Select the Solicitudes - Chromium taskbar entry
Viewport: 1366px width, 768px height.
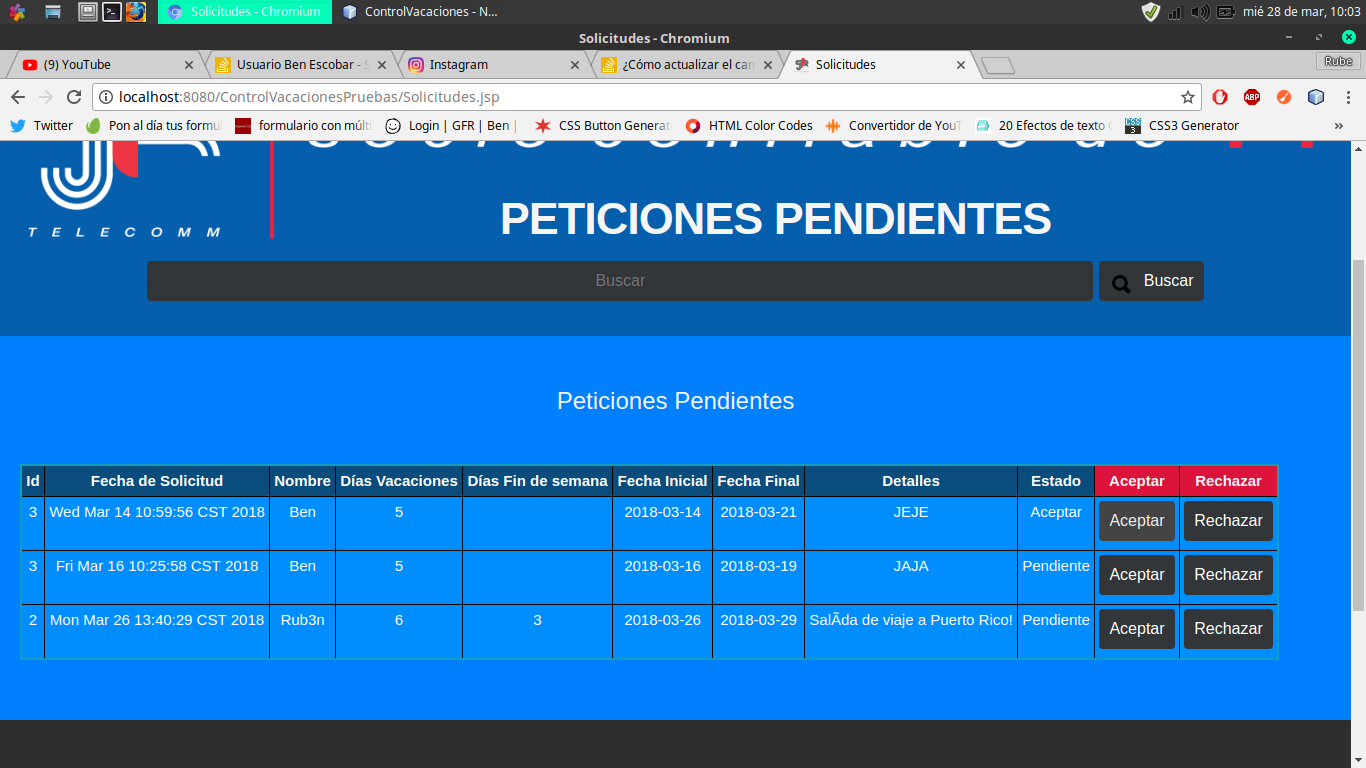[245, 12]
